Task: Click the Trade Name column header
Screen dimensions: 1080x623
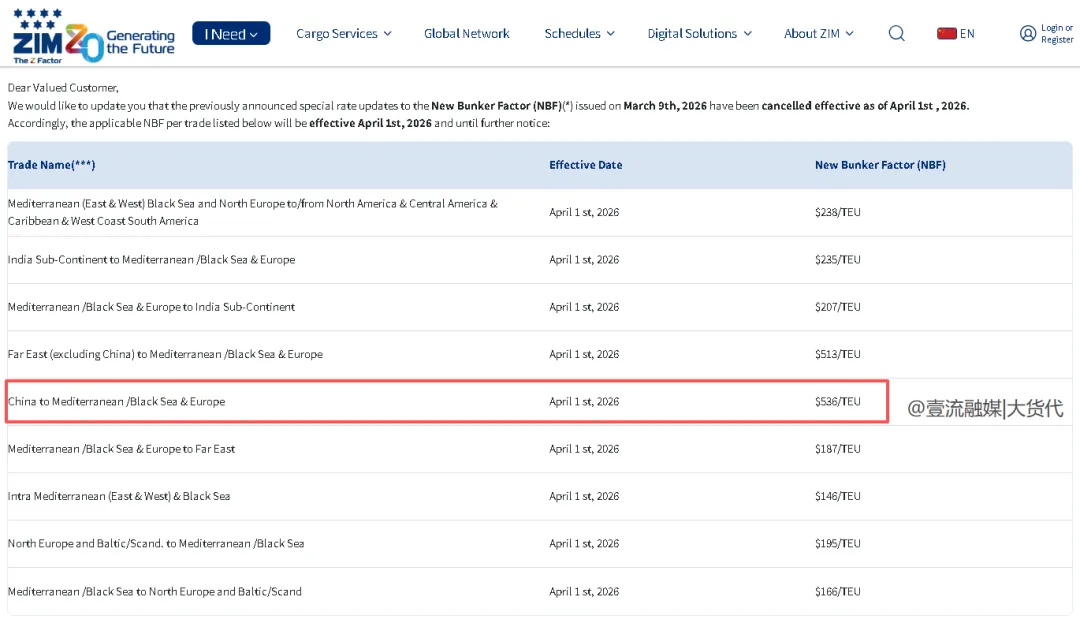Action: (52, 165)
